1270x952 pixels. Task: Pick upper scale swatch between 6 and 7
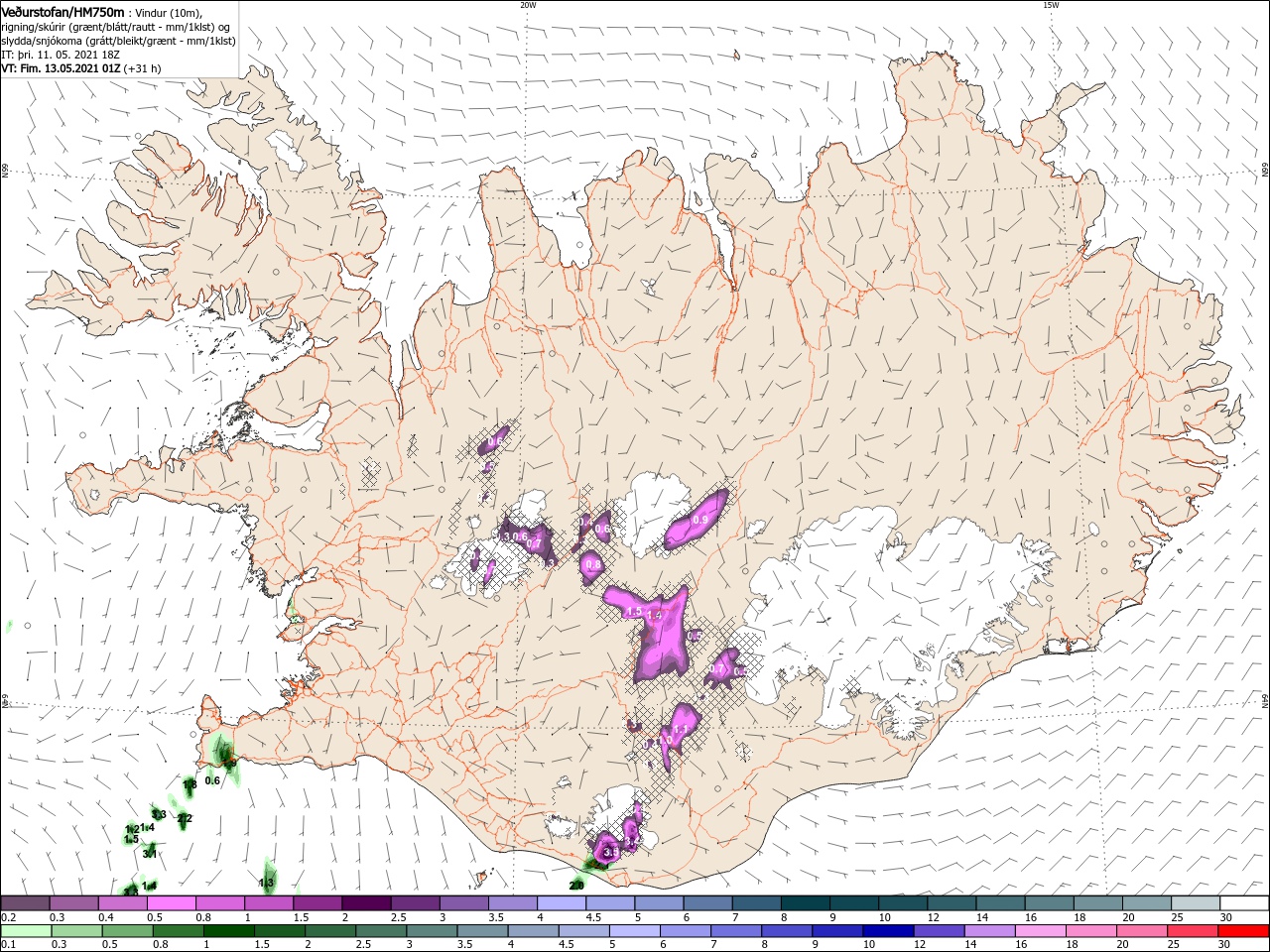707,902
